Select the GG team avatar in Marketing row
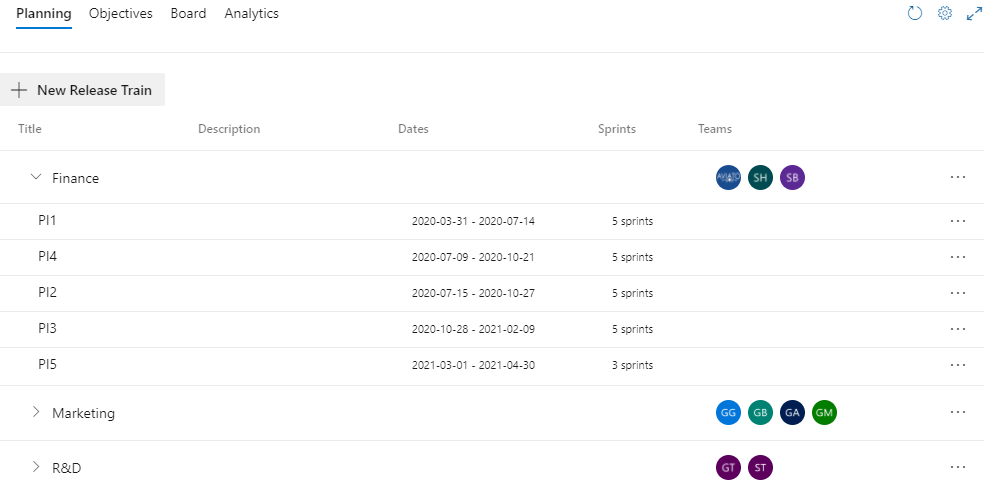 [x=728, y=413]
